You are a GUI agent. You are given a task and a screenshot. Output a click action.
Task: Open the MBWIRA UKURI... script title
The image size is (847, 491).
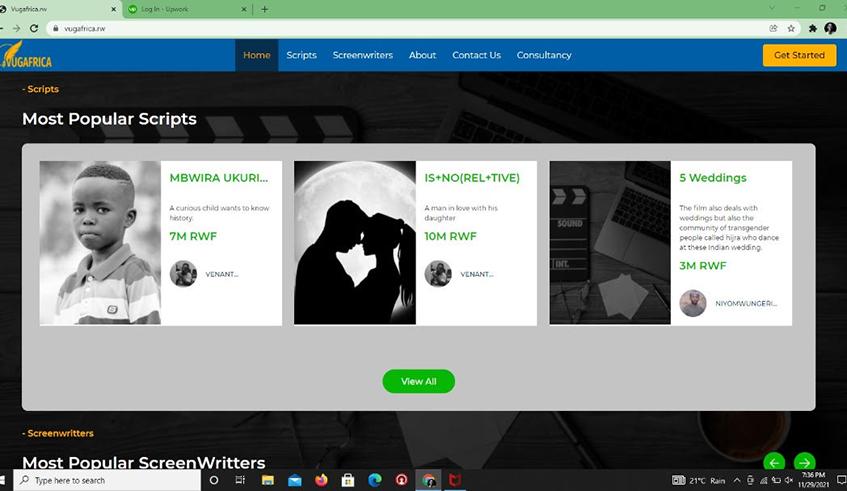tap(219, 178)
